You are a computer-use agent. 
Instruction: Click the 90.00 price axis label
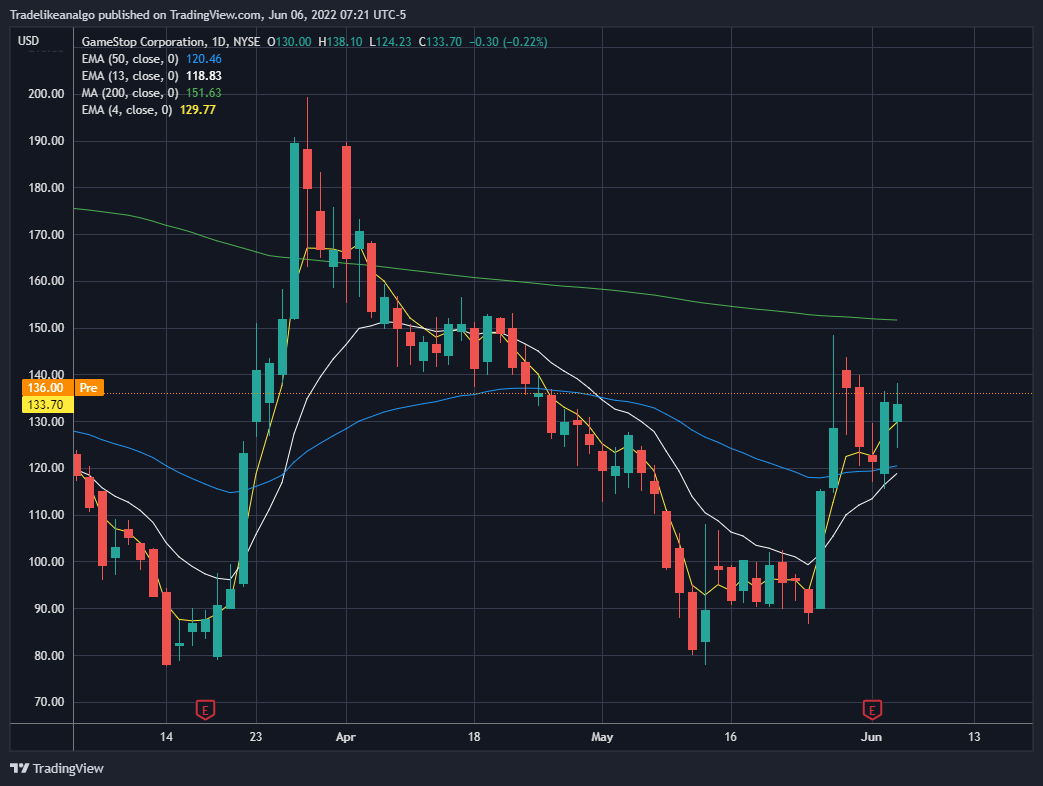click(49, 608)
